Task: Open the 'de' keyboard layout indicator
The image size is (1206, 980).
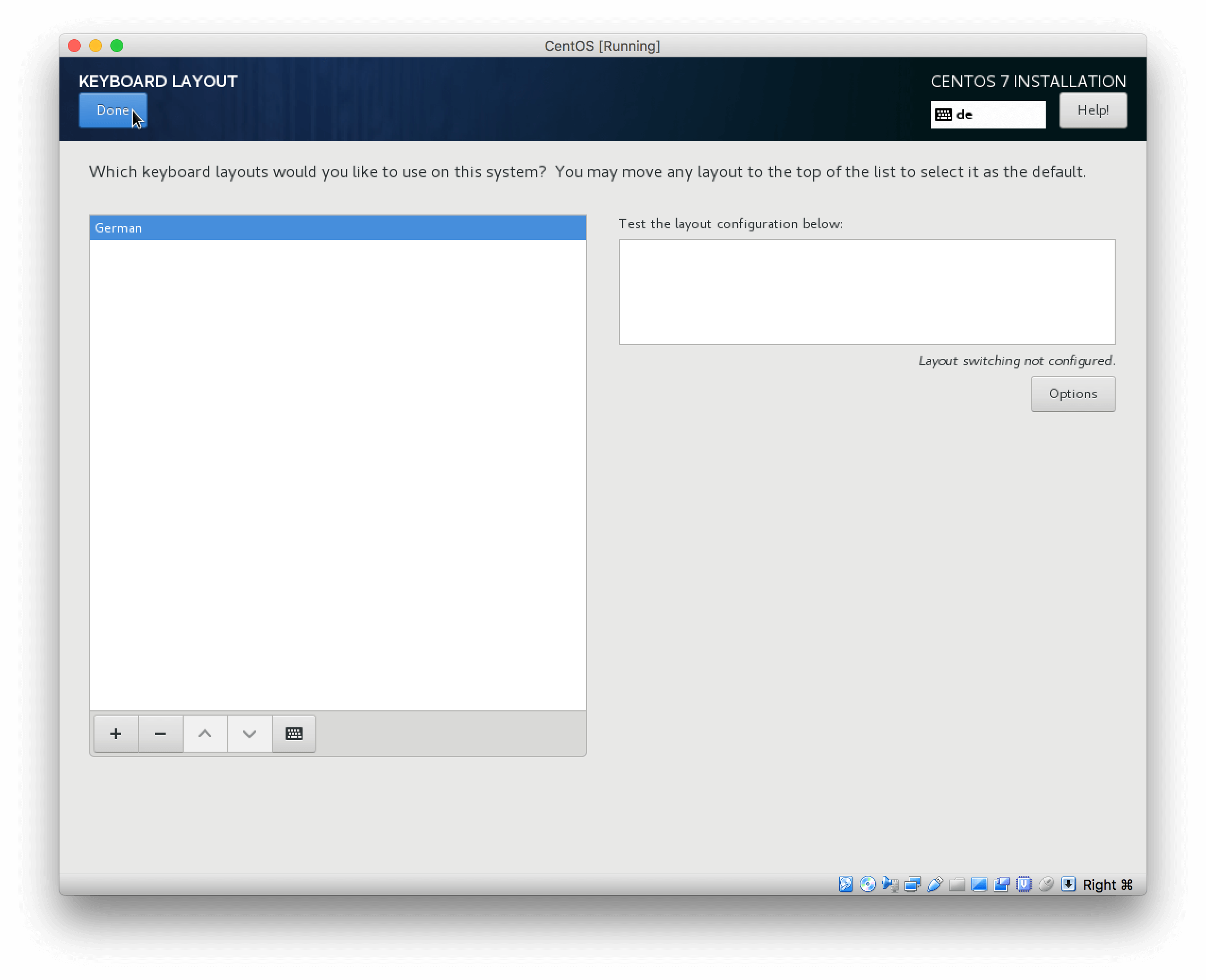Action: point(988,114)
